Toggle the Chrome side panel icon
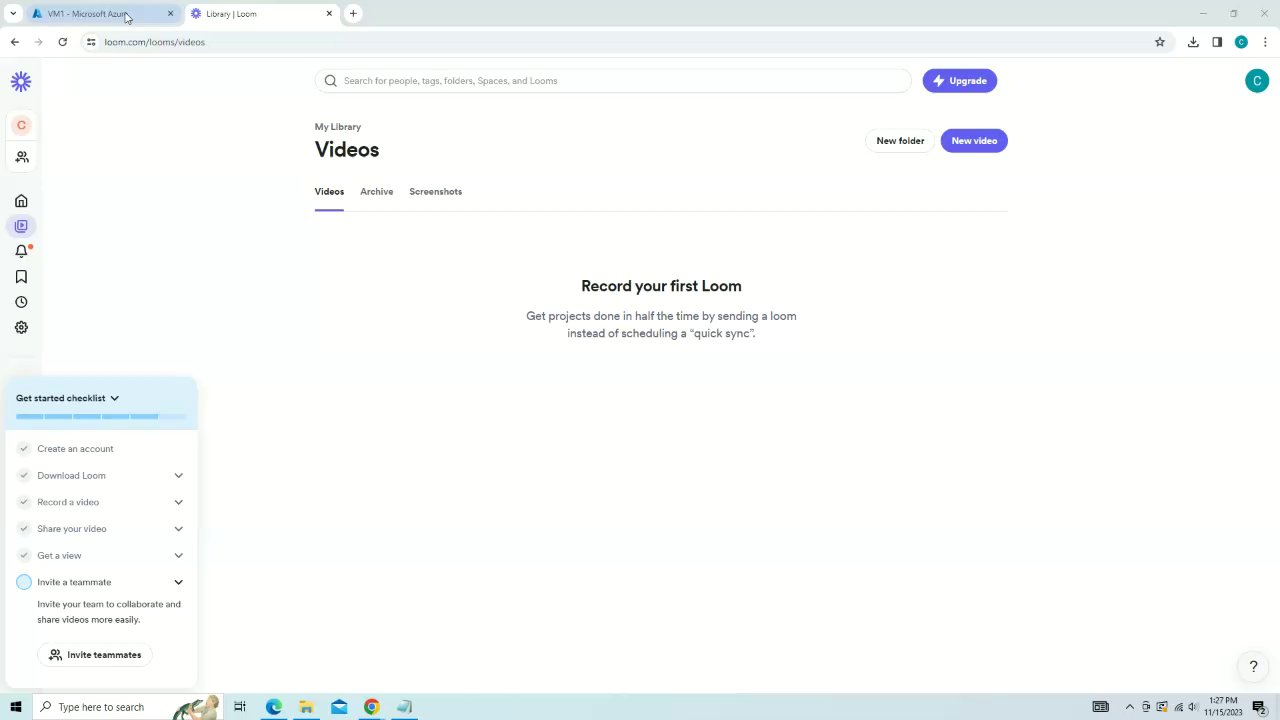Viewport: 1280px width, 720px height. tap(1217, 42)
